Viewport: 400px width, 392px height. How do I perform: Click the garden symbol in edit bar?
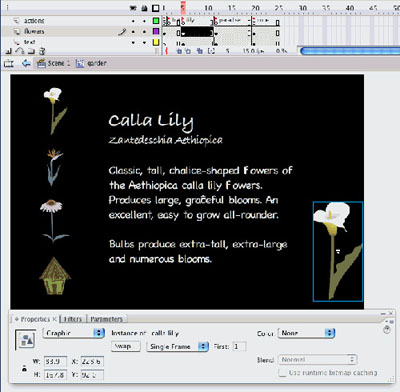[91, 63]
